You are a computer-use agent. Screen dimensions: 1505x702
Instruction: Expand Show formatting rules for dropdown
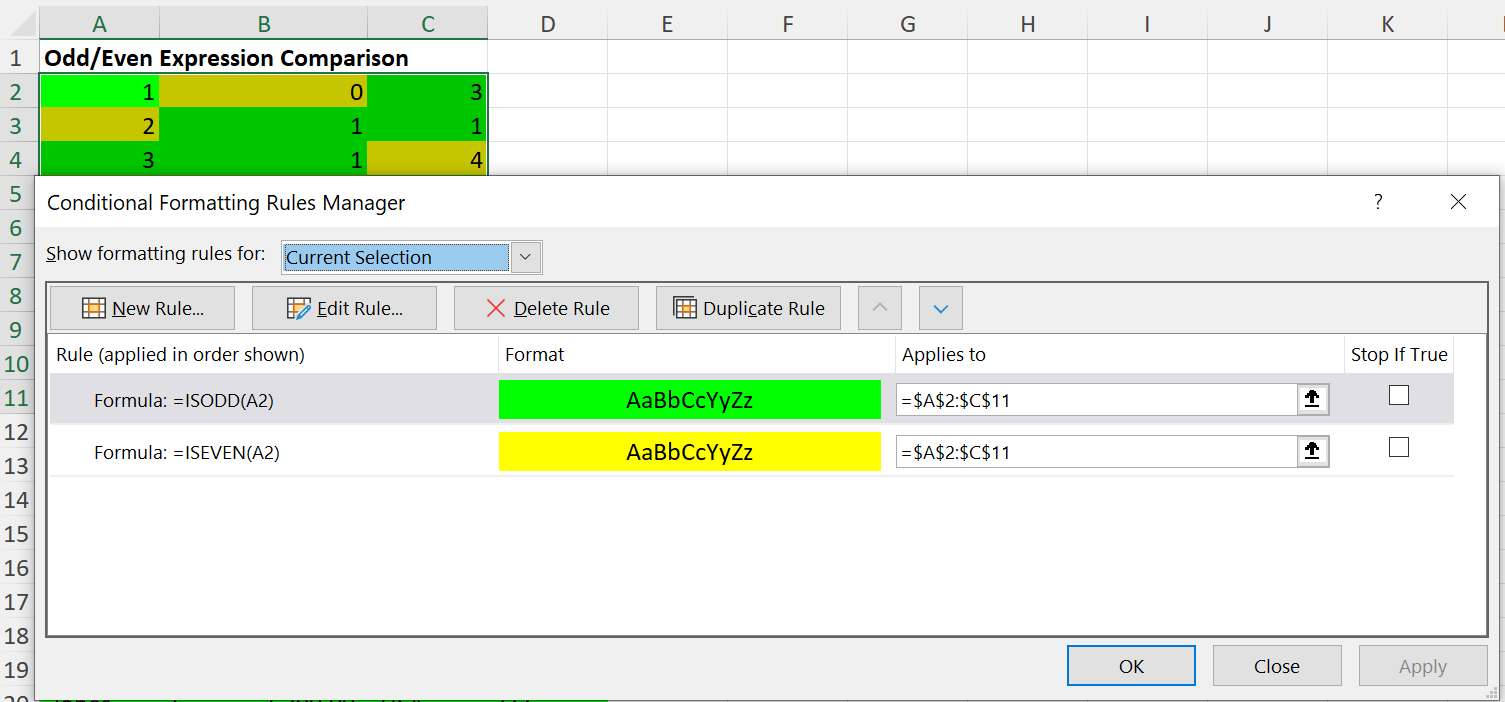(x=526, y=257)
